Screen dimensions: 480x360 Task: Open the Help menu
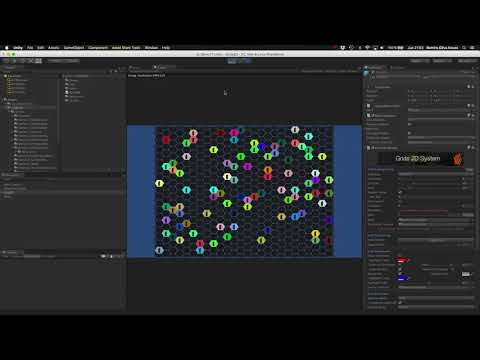point(166,48)
